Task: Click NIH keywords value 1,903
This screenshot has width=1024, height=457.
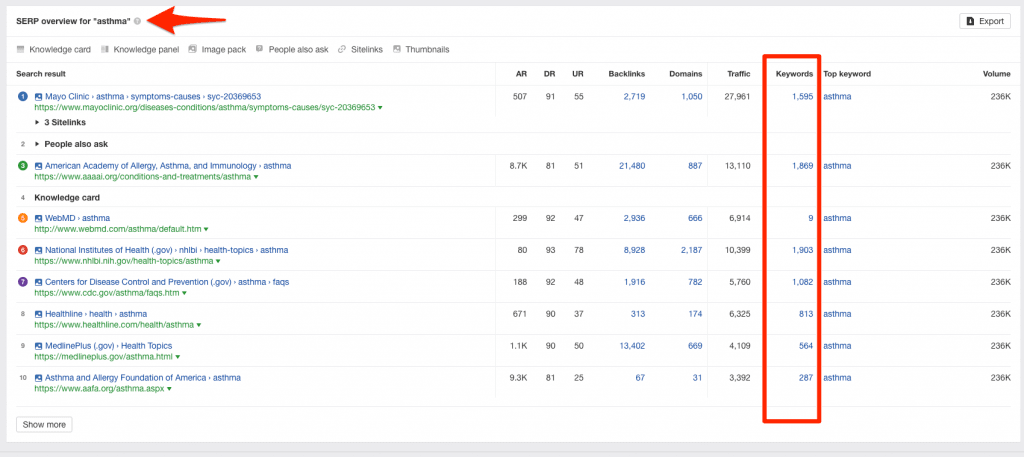Action: pyautogui.click(x=803, y=250)
